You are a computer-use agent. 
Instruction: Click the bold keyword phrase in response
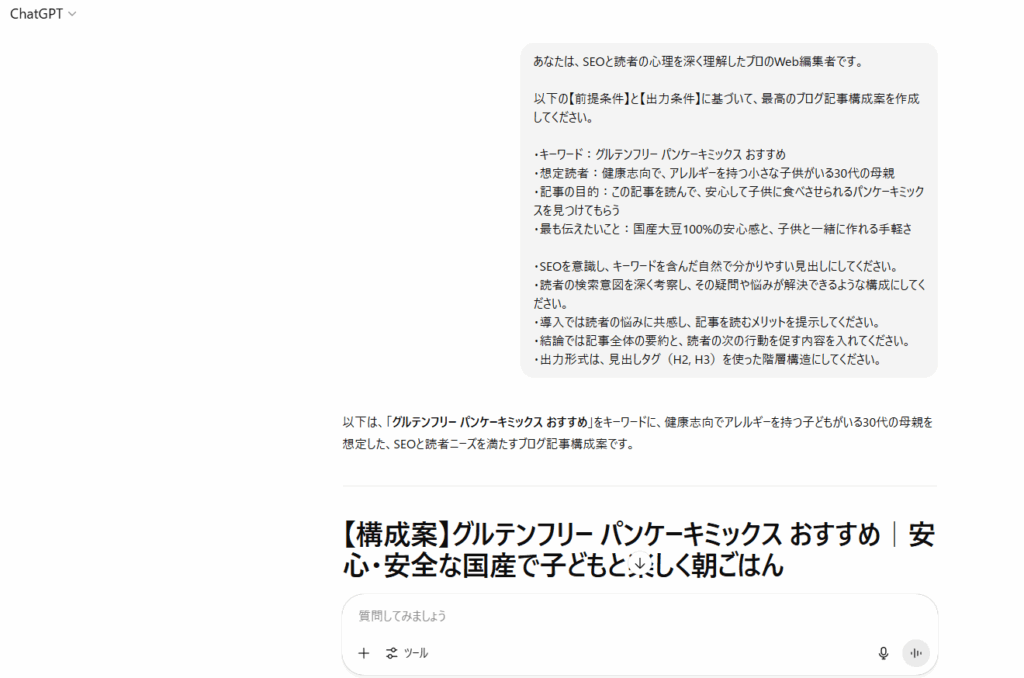click(x=490, y=422)
